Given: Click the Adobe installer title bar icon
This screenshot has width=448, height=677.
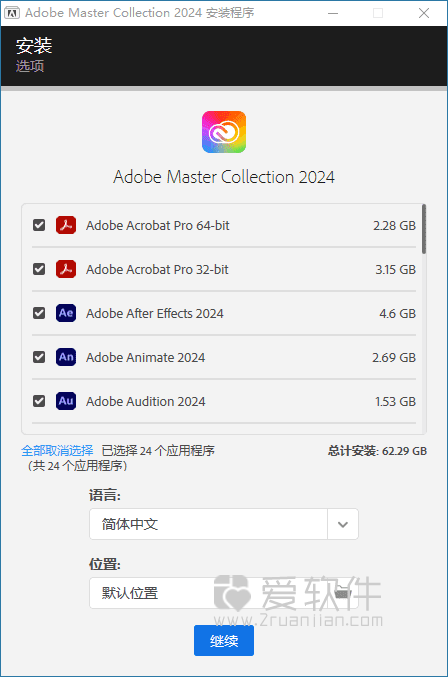Looking at the screenshot, I should pos(12,13).
